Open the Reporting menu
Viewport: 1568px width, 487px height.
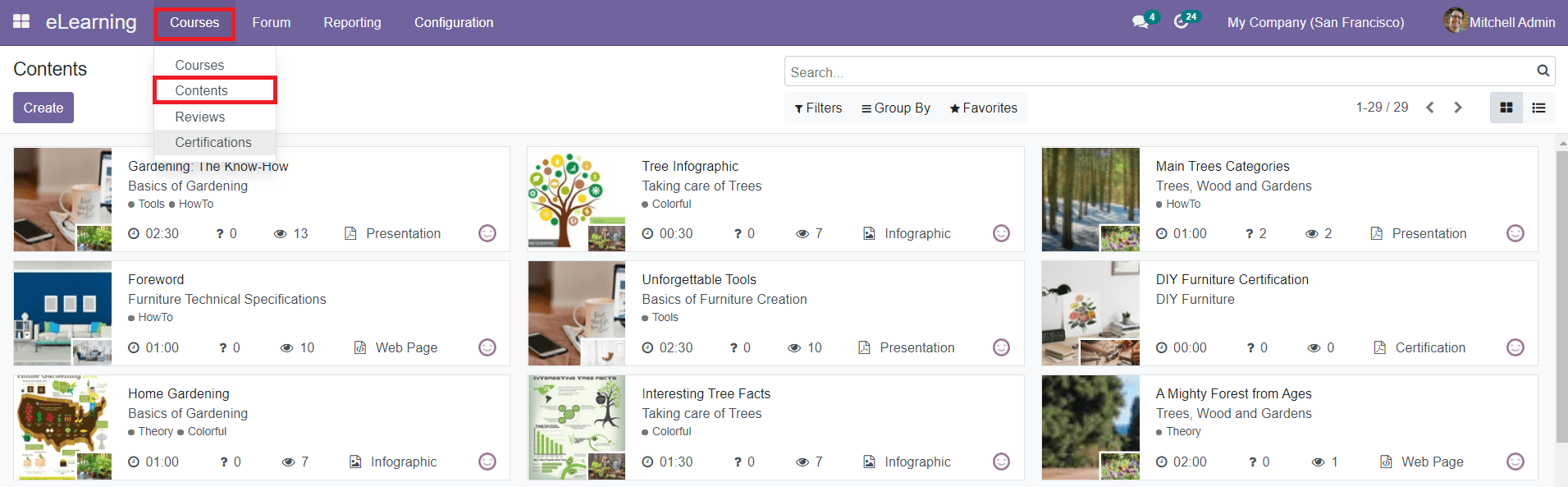pos(352,22)
